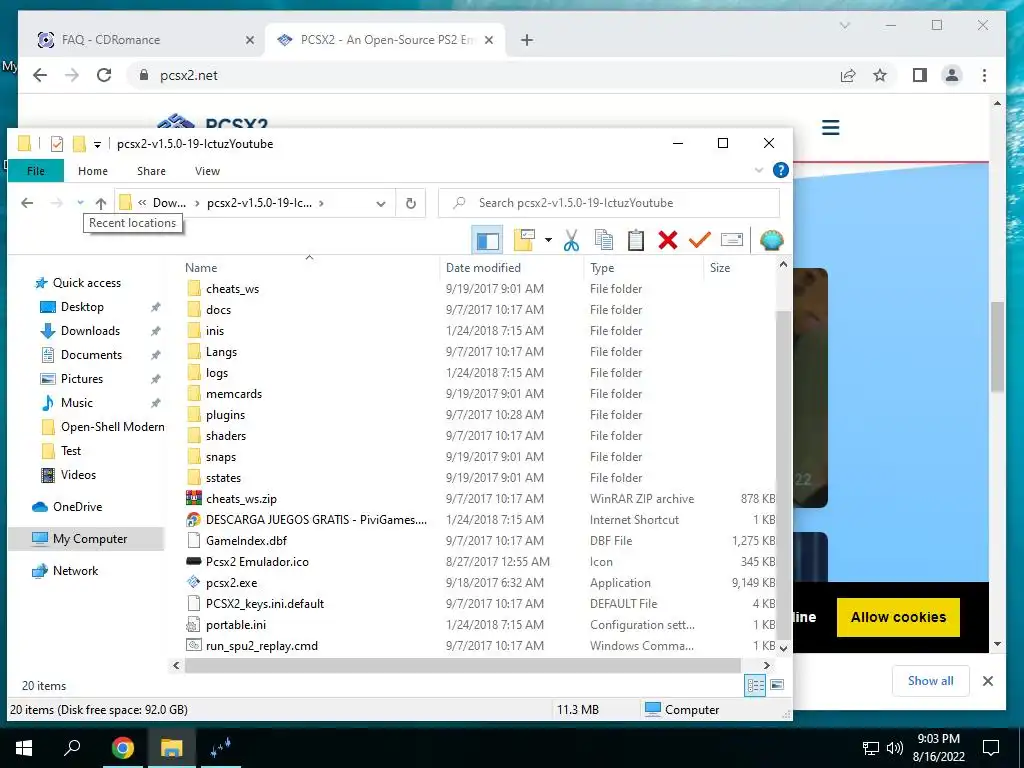Open dropdown arrow beside folder options icon
Image resolution: width=1024 pixels, height=768 pixels.
548,240
